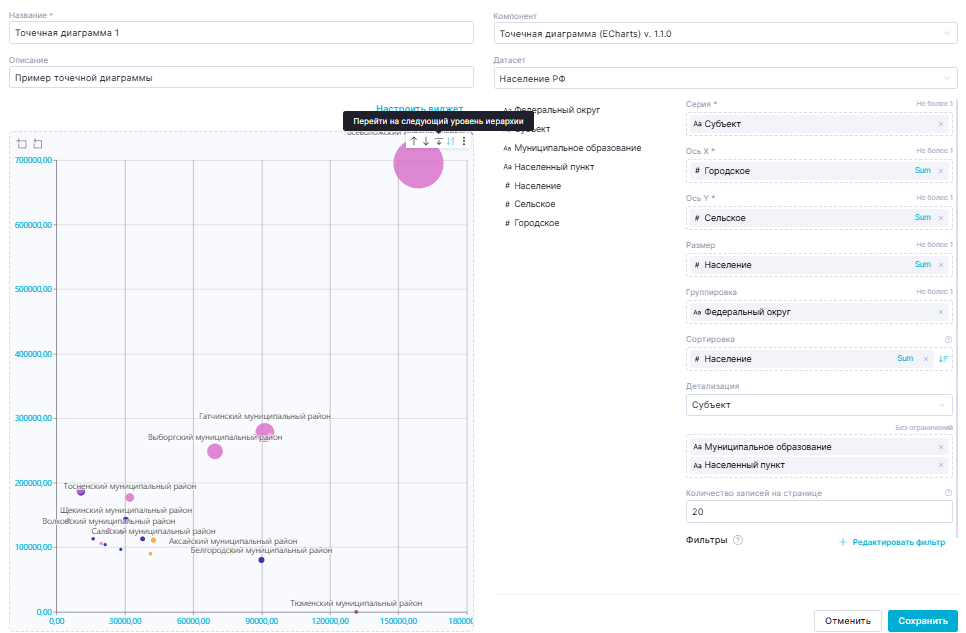Viewport: 966px width, 633px height.
Task: Remove Федеральный округ from Группировка
Action: point(941,312)
